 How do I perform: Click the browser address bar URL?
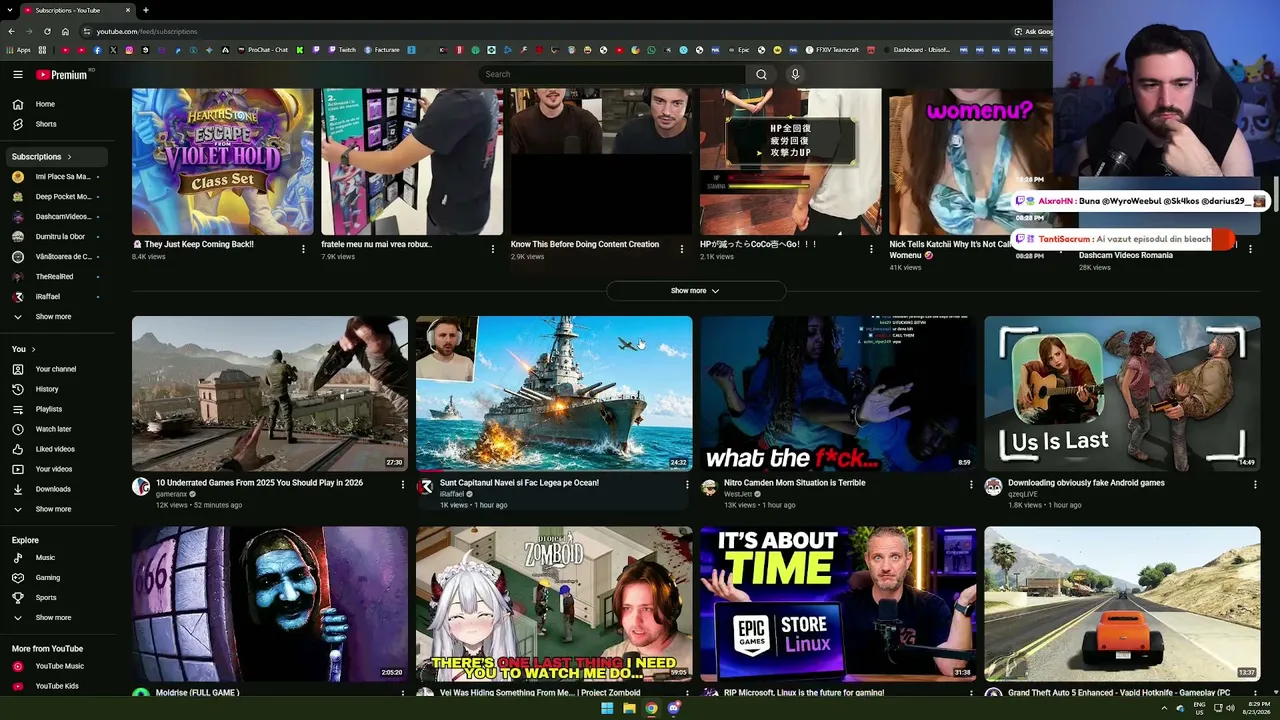coord(147,31)
